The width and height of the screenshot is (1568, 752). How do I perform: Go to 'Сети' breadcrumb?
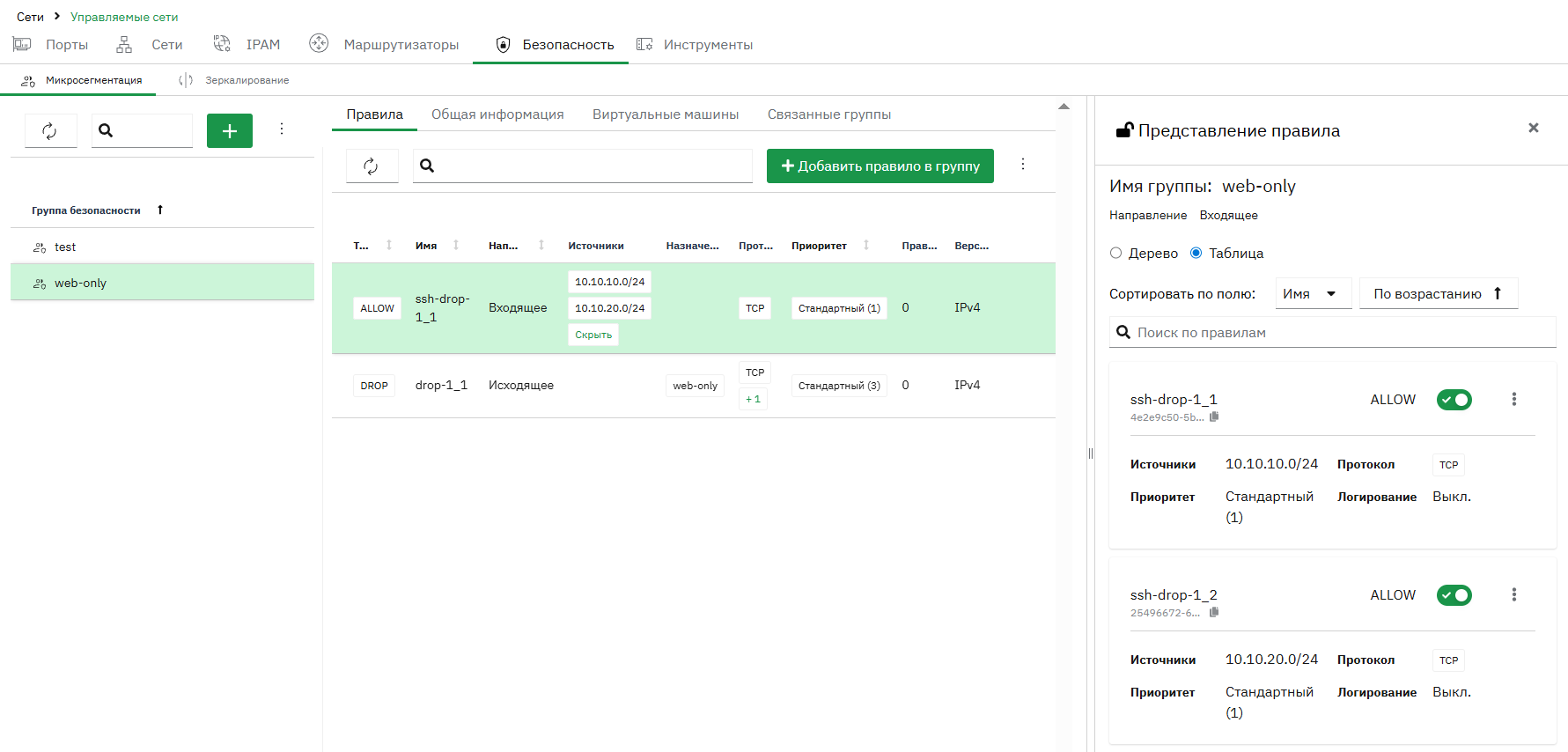tap(30, 17)
